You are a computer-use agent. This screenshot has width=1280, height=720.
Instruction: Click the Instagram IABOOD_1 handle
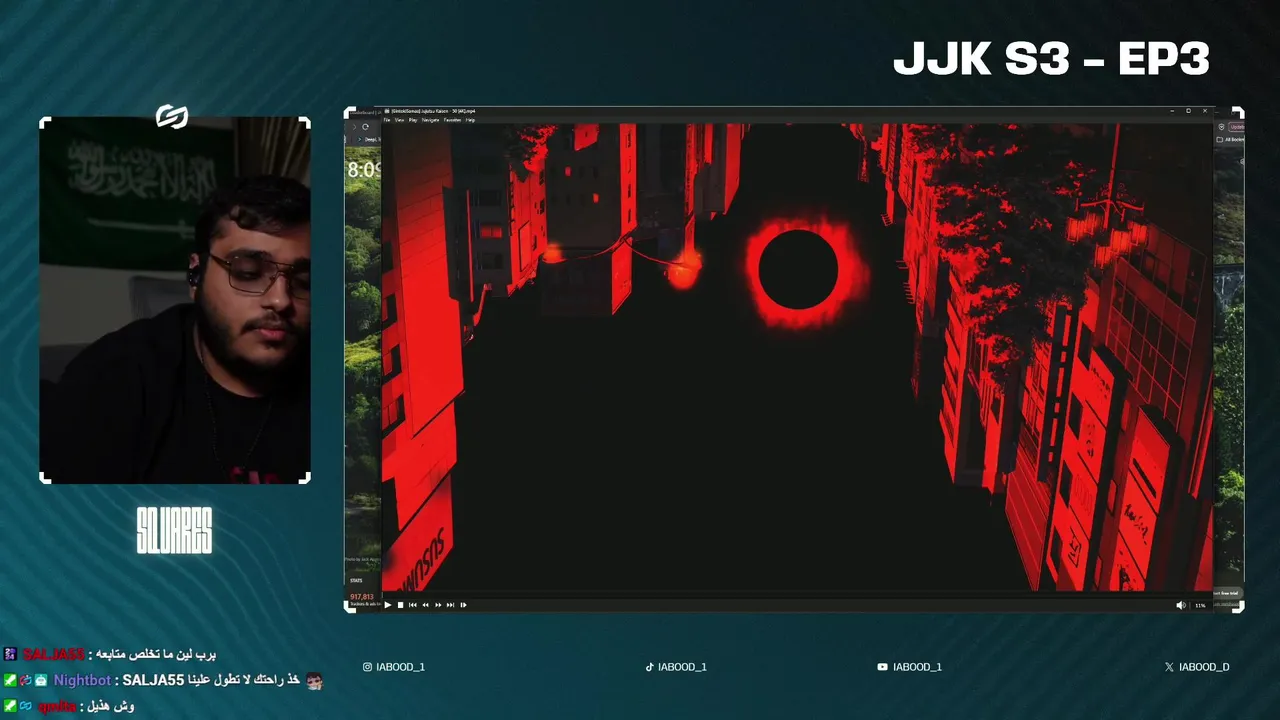[x=394, y=667]
